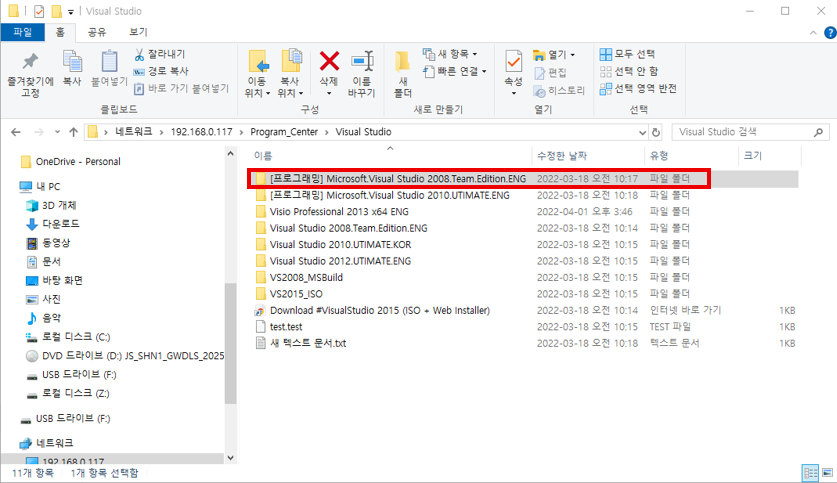Viewport: 837px width, 483px height.
Task: Open 속성 properties icon in ribbon
Action: click(x=513, y=62)
